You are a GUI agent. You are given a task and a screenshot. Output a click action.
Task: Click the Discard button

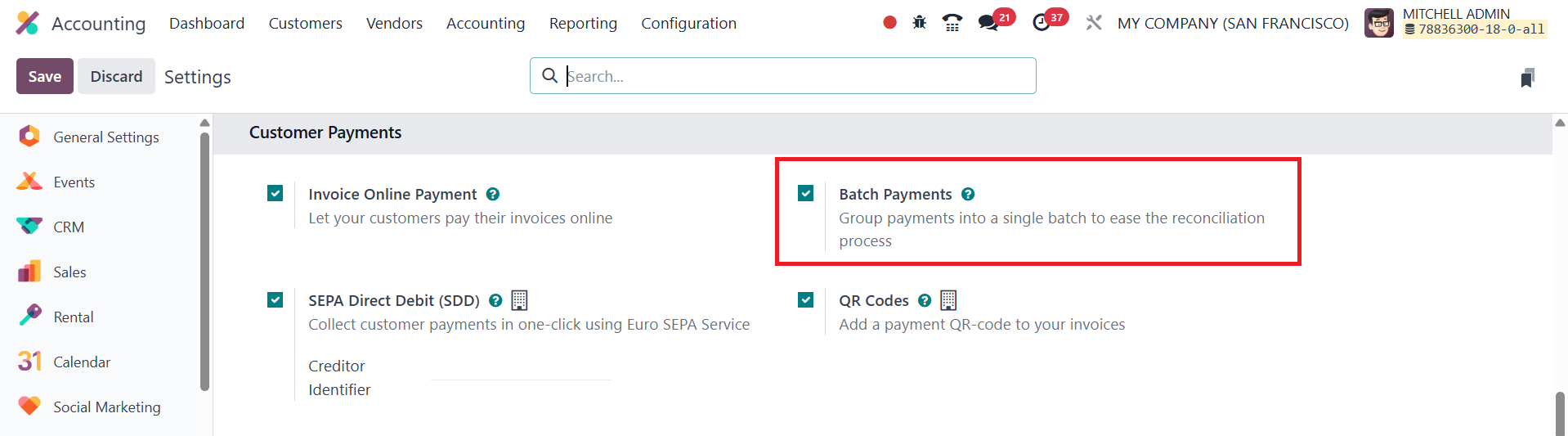116,76
